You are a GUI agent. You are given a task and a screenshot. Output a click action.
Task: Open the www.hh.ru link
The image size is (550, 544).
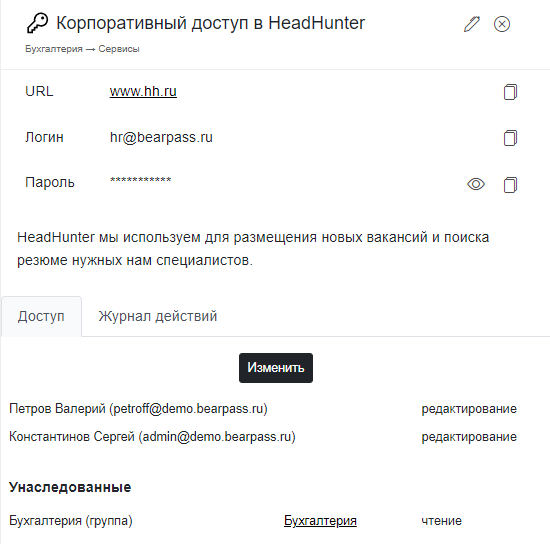[143, 91]
